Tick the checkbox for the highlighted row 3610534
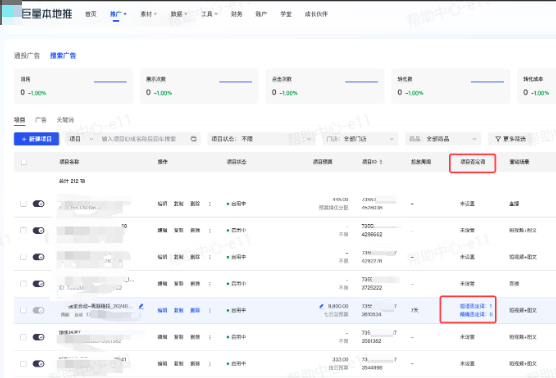 23,310
